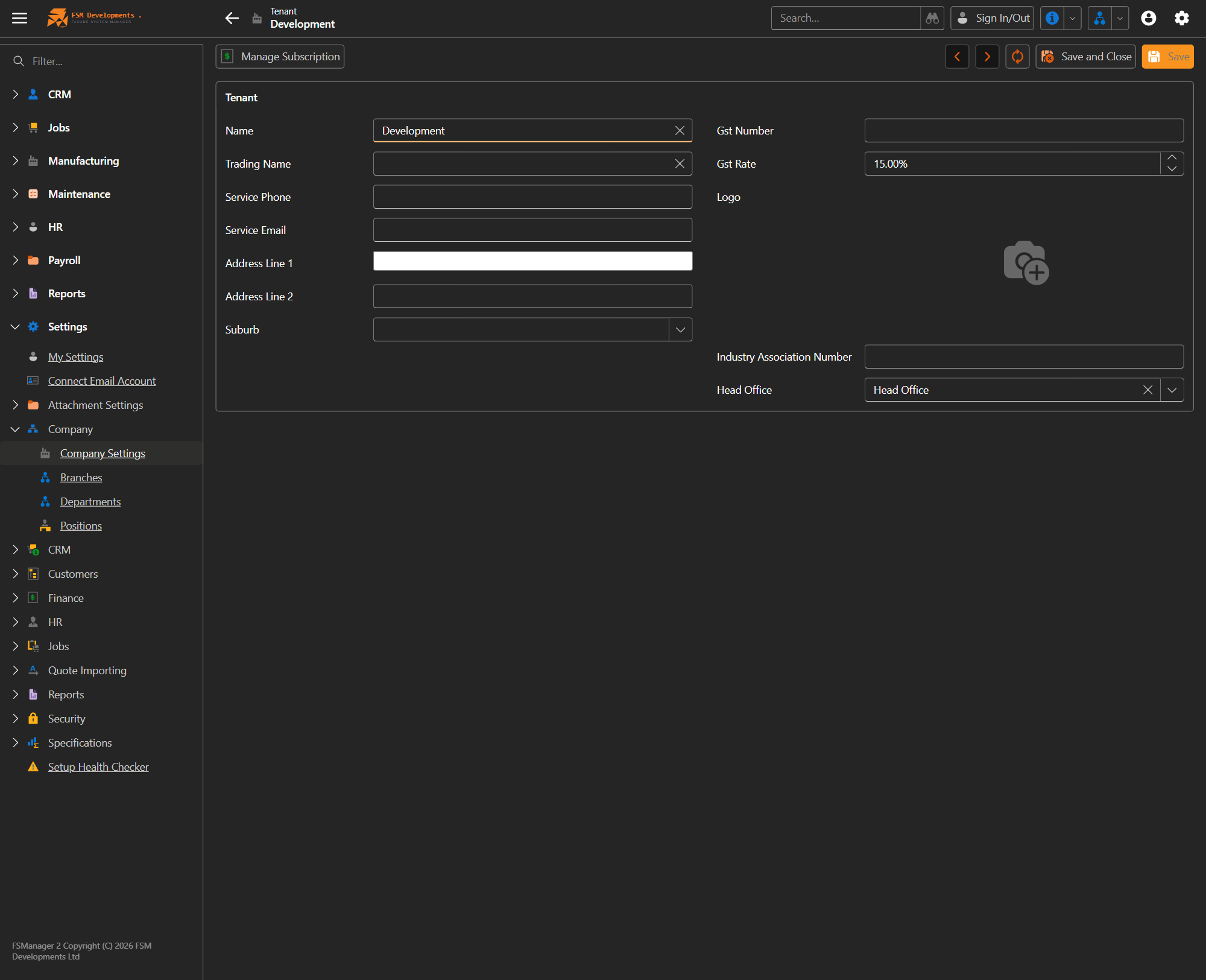Click the binoculars search icon
The image size is (1206, 980).
(932, 18)
